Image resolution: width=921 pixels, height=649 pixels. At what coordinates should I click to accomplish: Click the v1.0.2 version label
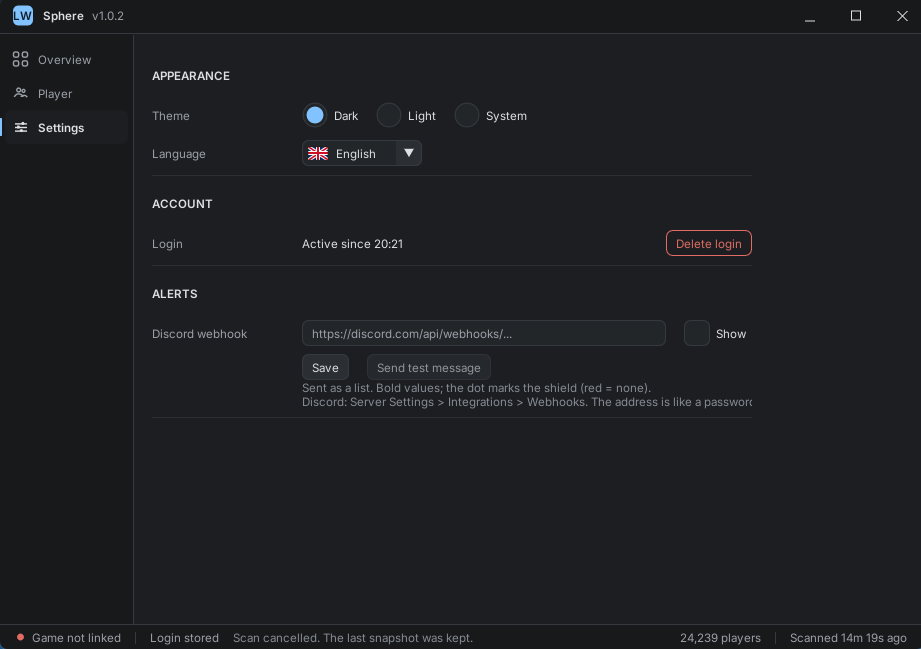pos(108,16)
